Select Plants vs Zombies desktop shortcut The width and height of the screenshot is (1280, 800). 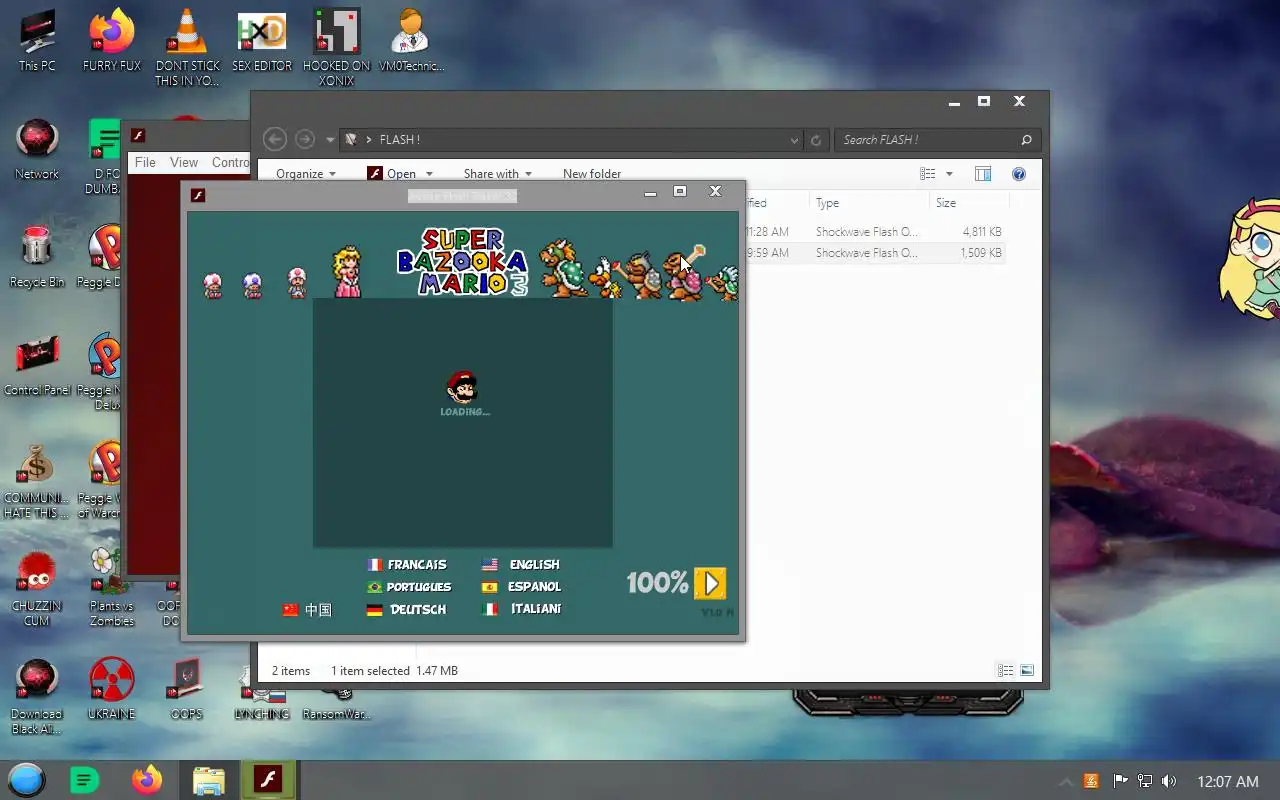(112, 588)
